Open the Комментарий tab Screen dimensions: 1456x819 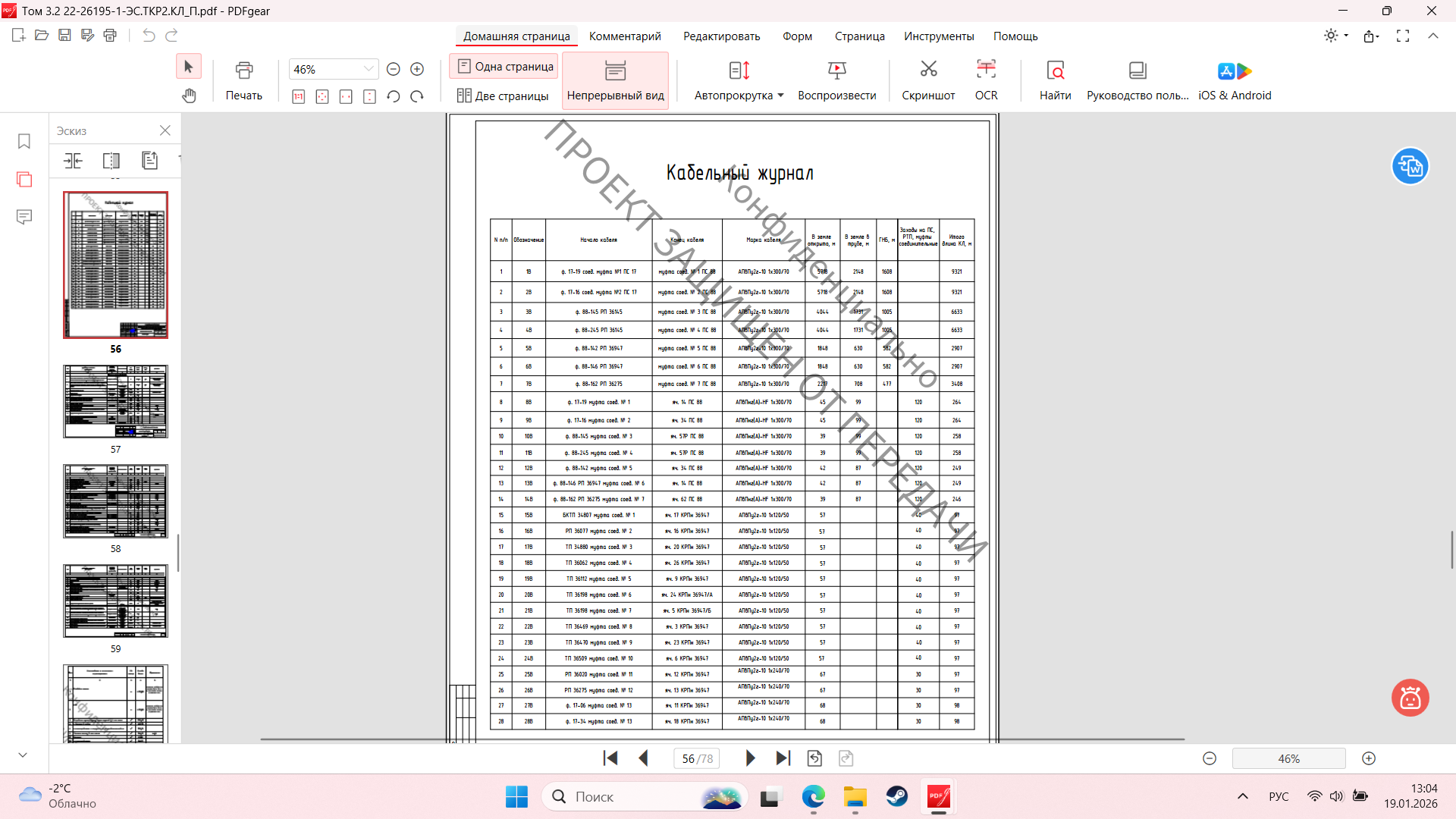(x=625, y=36)
